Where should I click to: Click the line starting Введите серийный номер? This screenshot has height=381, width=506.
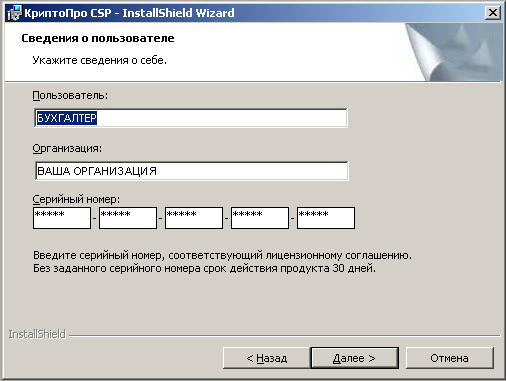[x=222, y=255]
